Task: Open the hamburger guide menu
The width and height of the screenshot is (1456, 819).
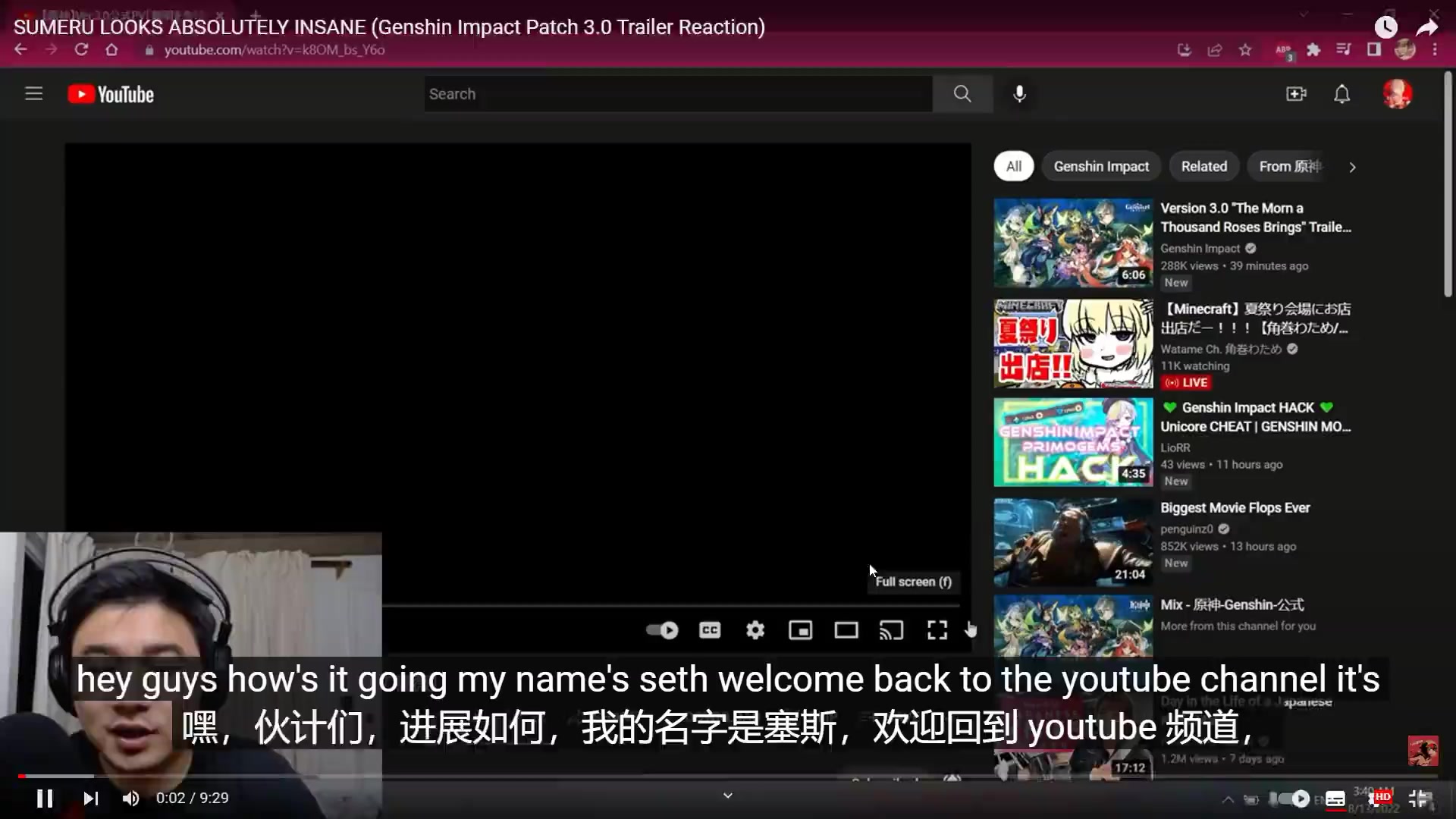Action: pos(33,94)
